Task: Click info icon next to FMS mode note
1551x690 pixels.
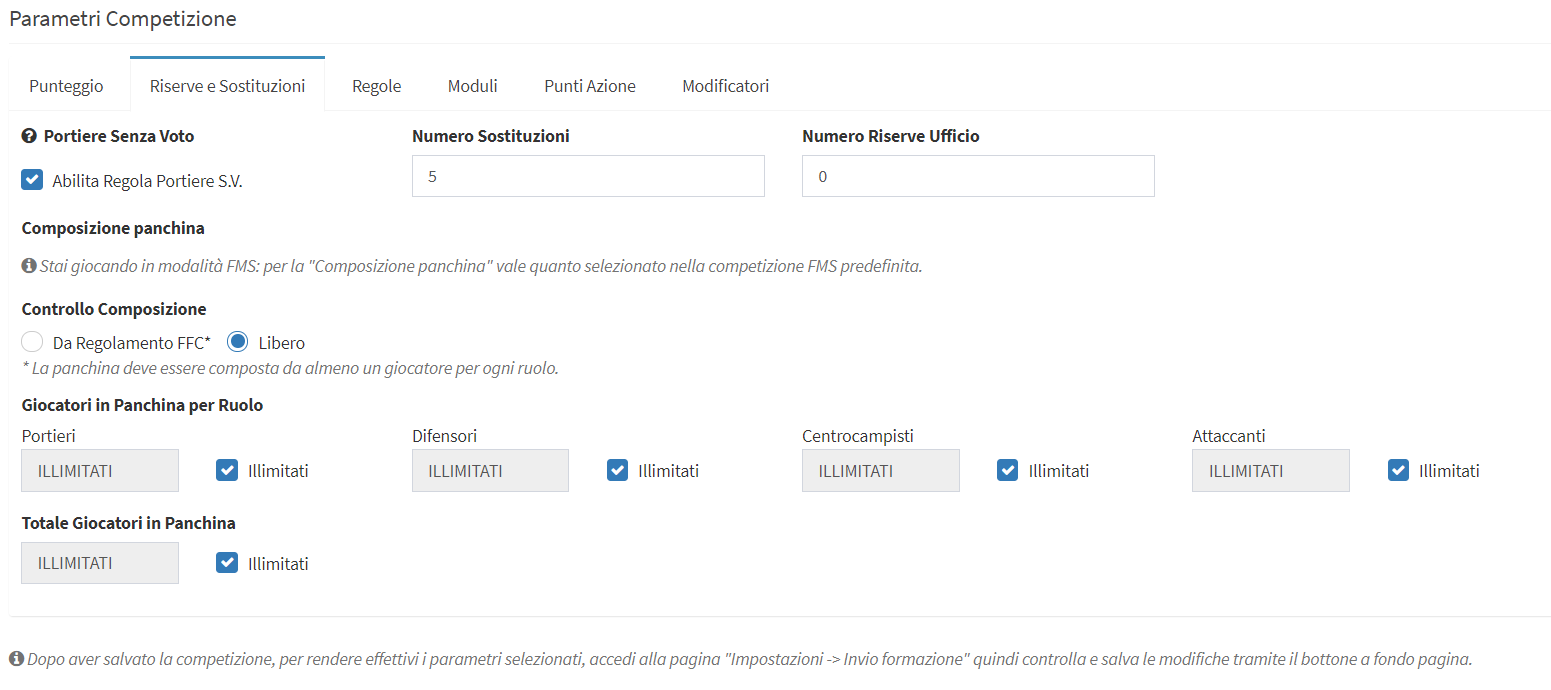Action: pyautogui.click(x=29, y=266)
